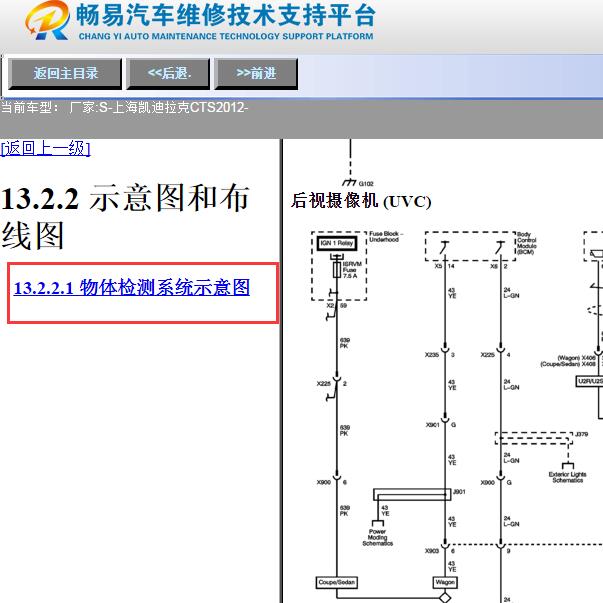603x603 pixels.
Task: Open the [返回上一级] link
Action: 46,149
